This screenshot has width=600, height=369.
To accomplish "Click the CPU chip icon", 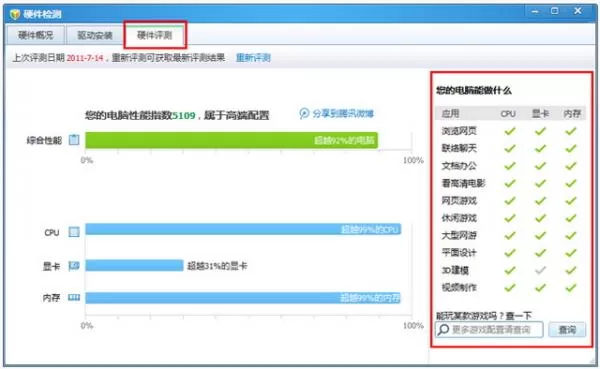I will tap(74, 232).
